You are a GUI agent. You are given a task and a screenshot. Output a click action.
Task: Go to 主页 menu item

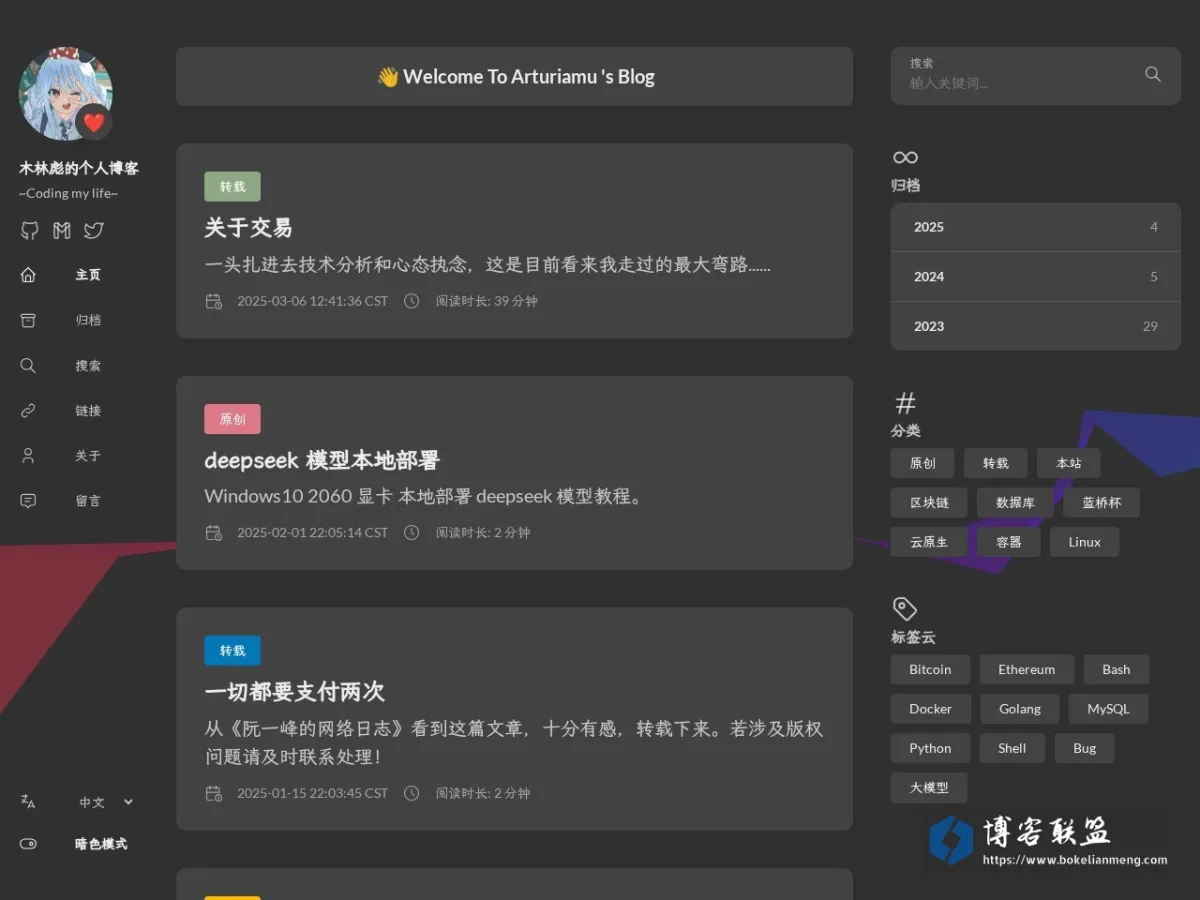coord(88,275)
